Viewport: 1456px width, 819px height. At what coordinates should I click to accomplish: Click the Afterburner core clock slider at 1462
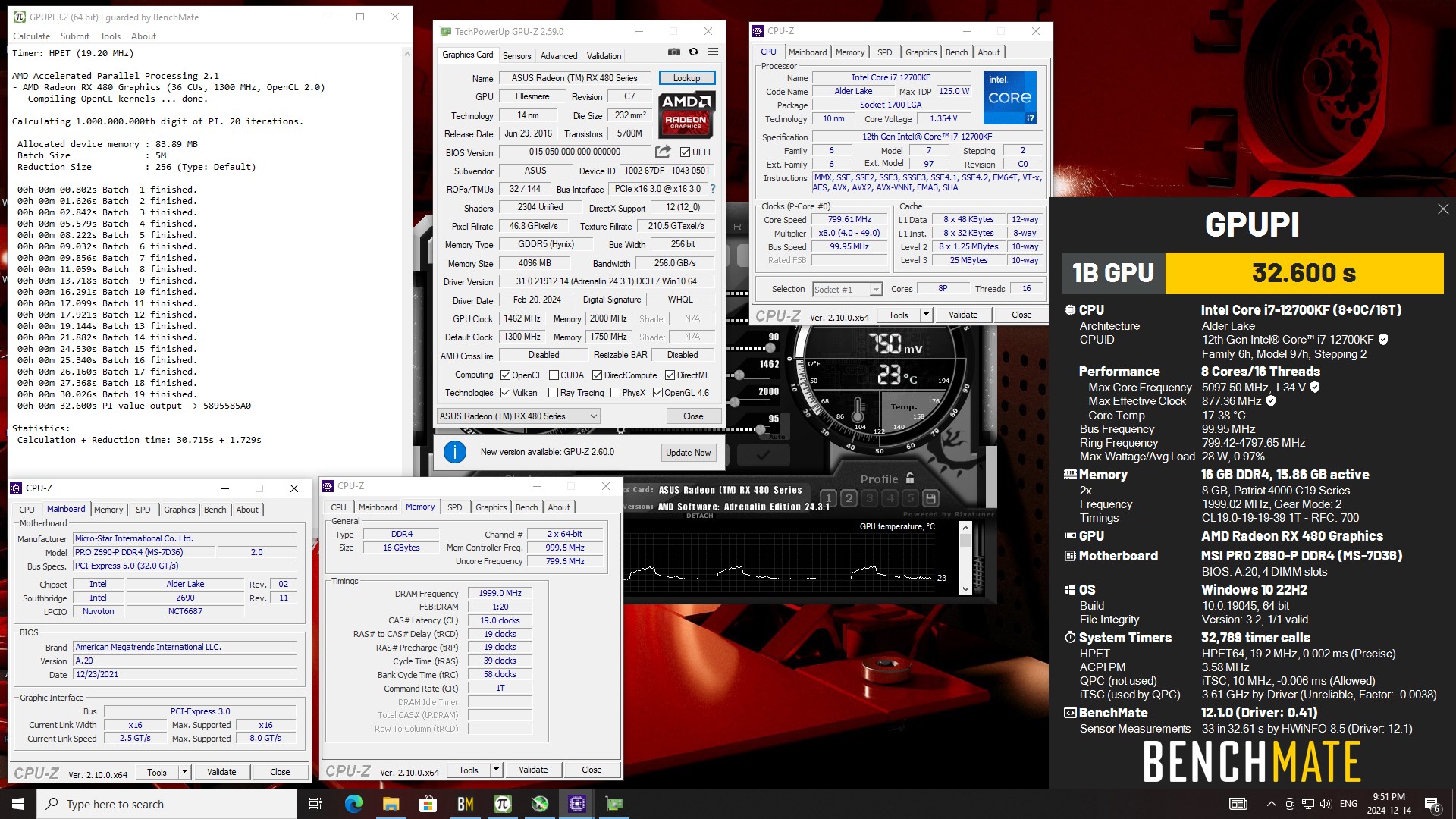pos(739,375)
